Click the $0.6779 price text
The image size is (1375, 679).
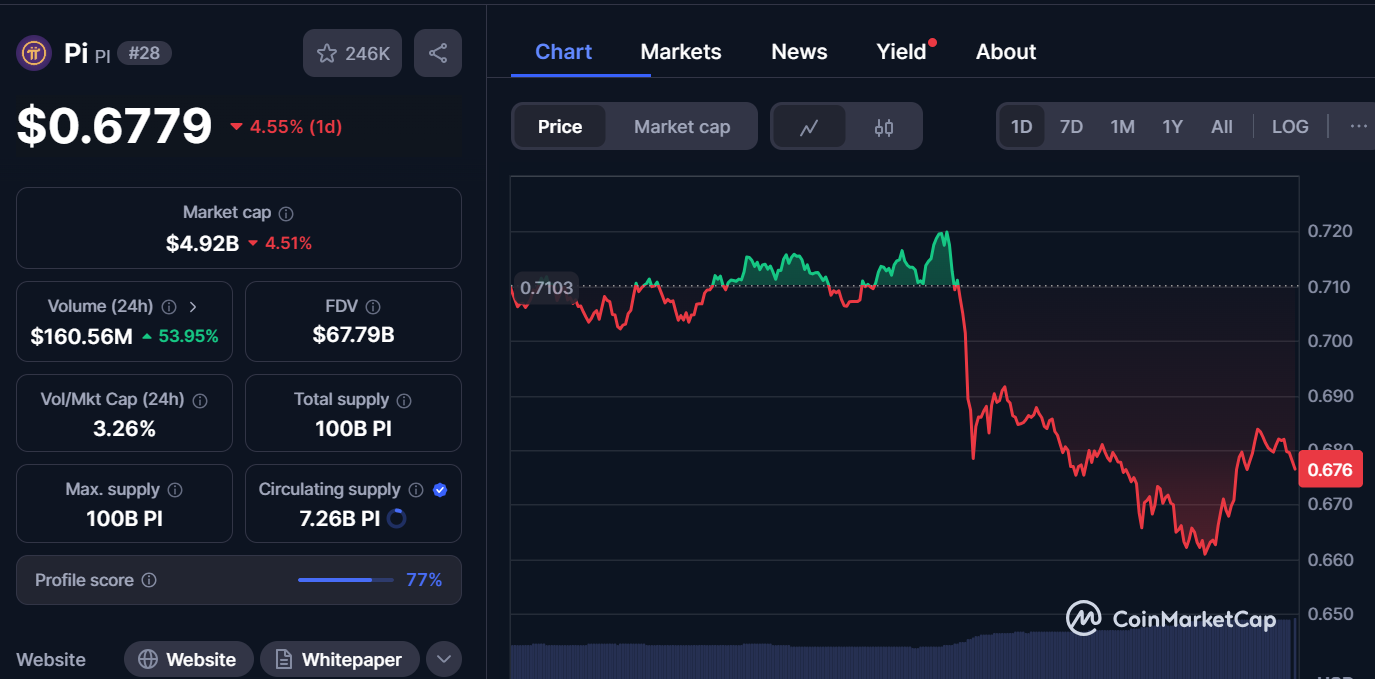pos(114,126)
